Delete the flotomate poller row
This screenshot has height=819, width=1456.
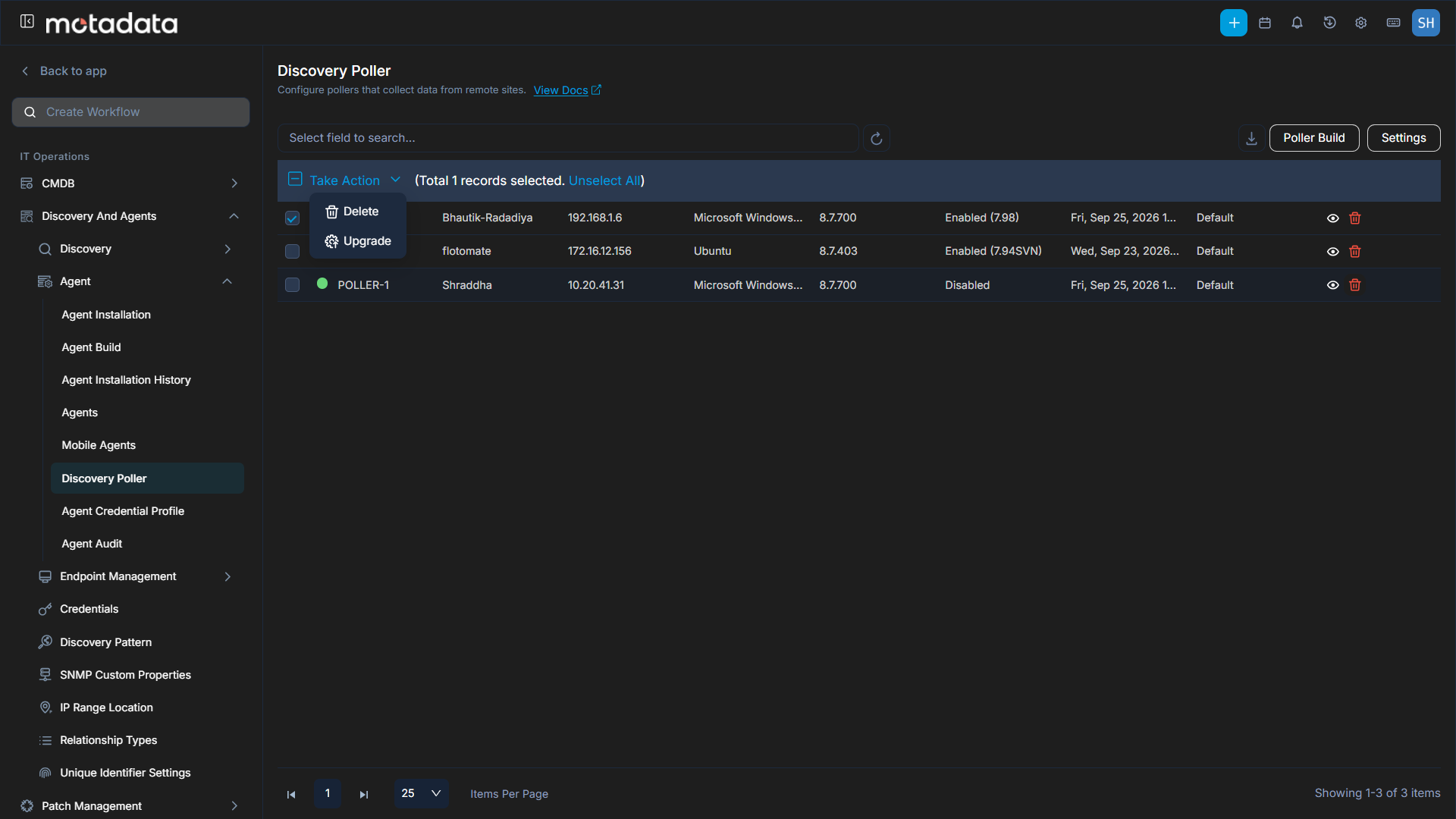click(1355, 252)
